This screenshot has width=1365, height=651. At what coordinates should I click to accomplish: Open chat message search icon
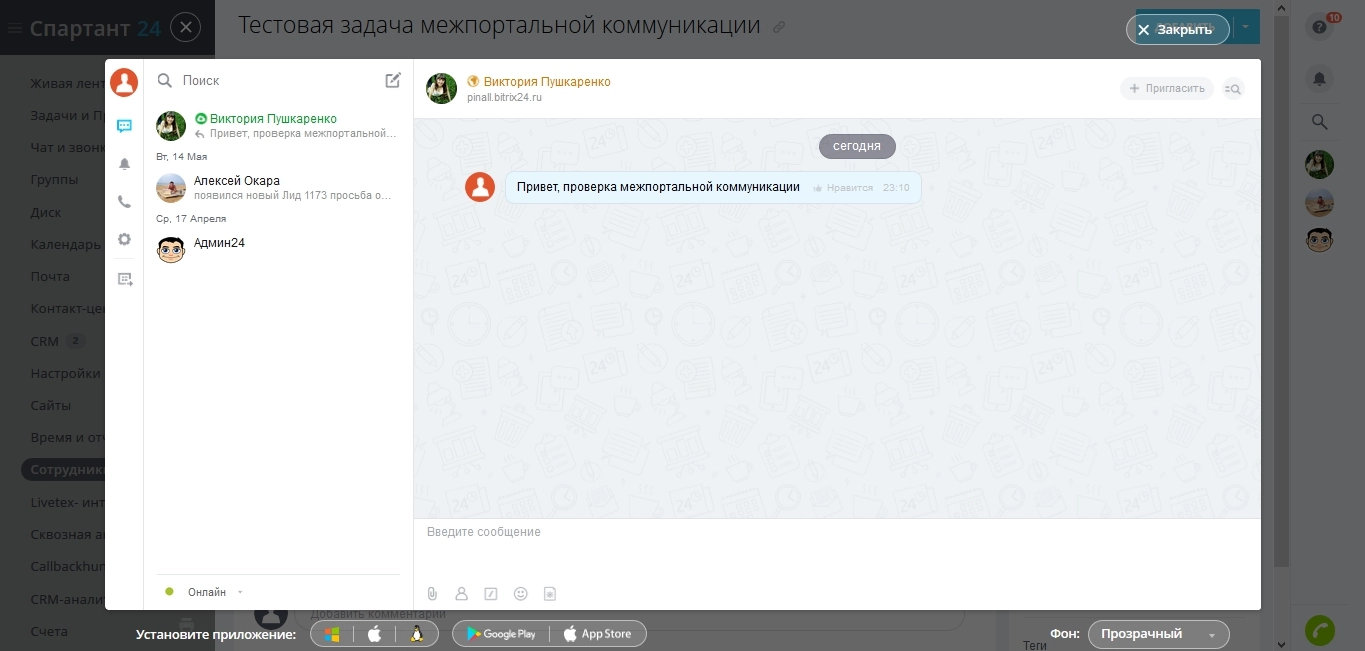tap(1234, 89)
